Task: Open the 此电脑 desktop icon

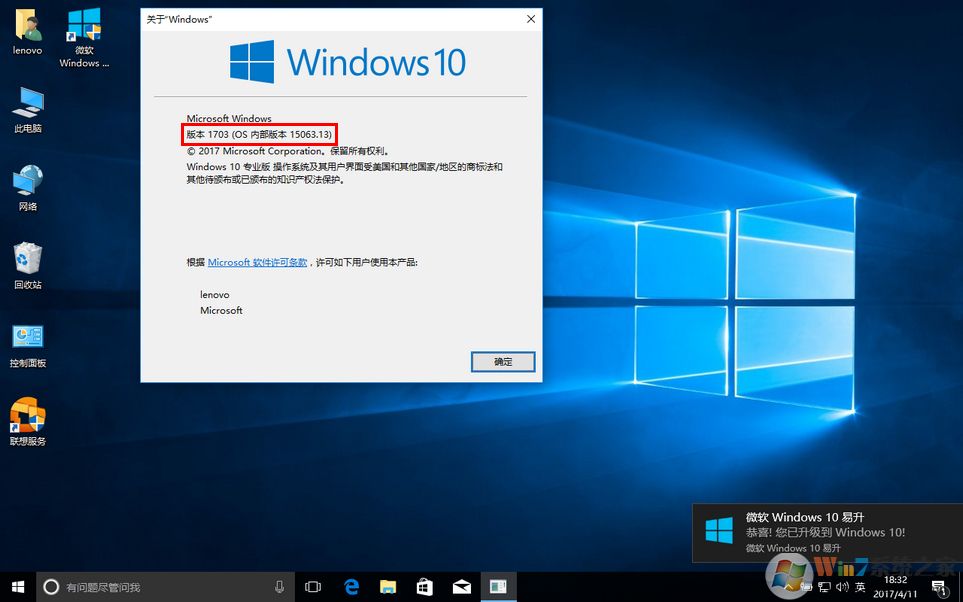Action: (x=28, y=111)
